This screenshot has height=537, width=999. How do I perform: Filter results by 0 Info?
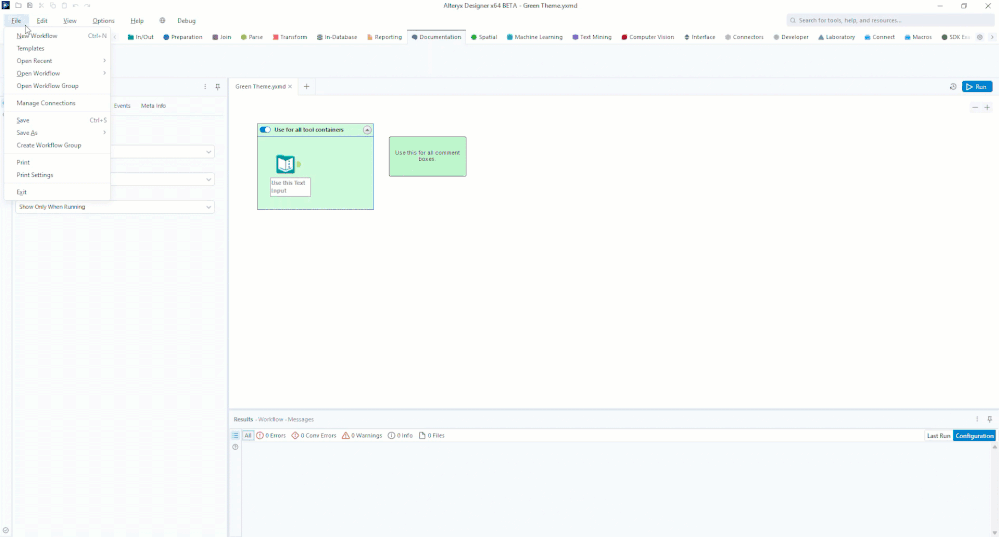[x=400, y=436]
